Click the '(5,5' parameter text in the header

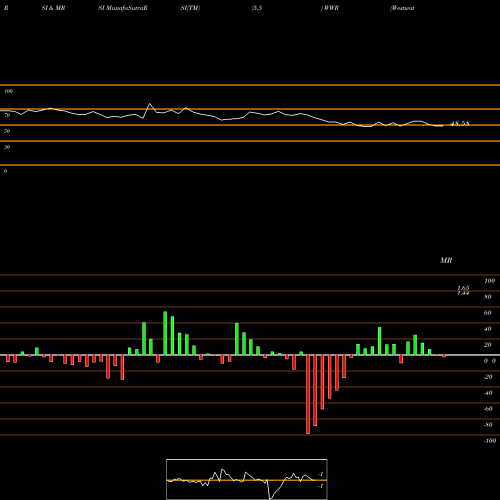pyautogui.click(x=257, y=8)
